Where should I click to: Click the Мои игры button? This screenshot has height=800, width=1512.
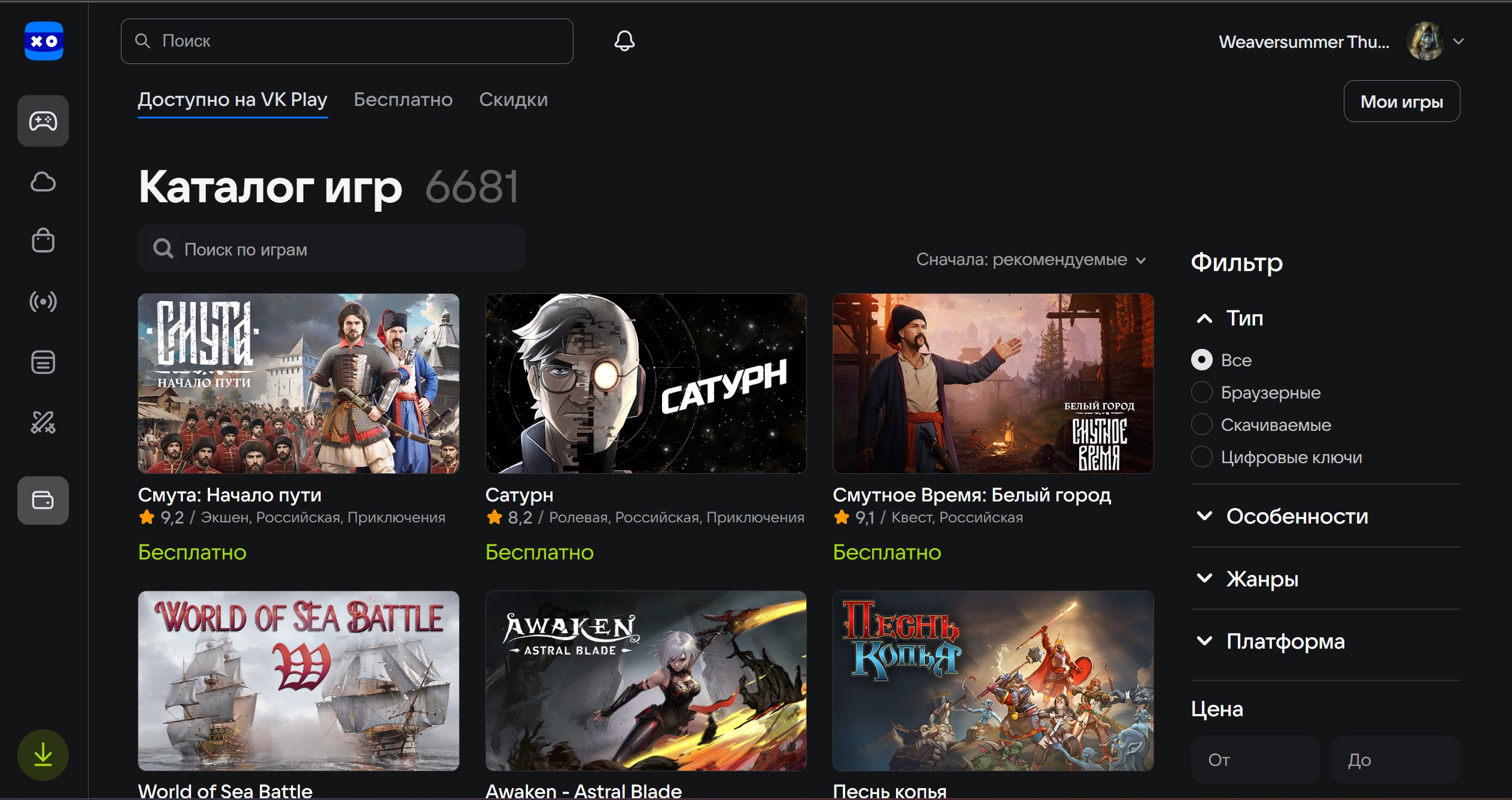[1402, 101]
